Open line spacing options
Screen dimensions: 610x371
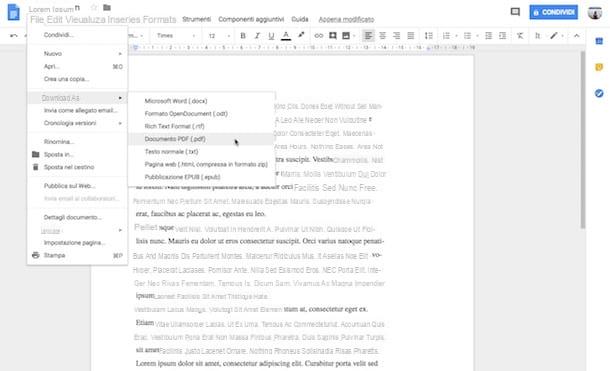pyautogui.click(x=429, y=36)
